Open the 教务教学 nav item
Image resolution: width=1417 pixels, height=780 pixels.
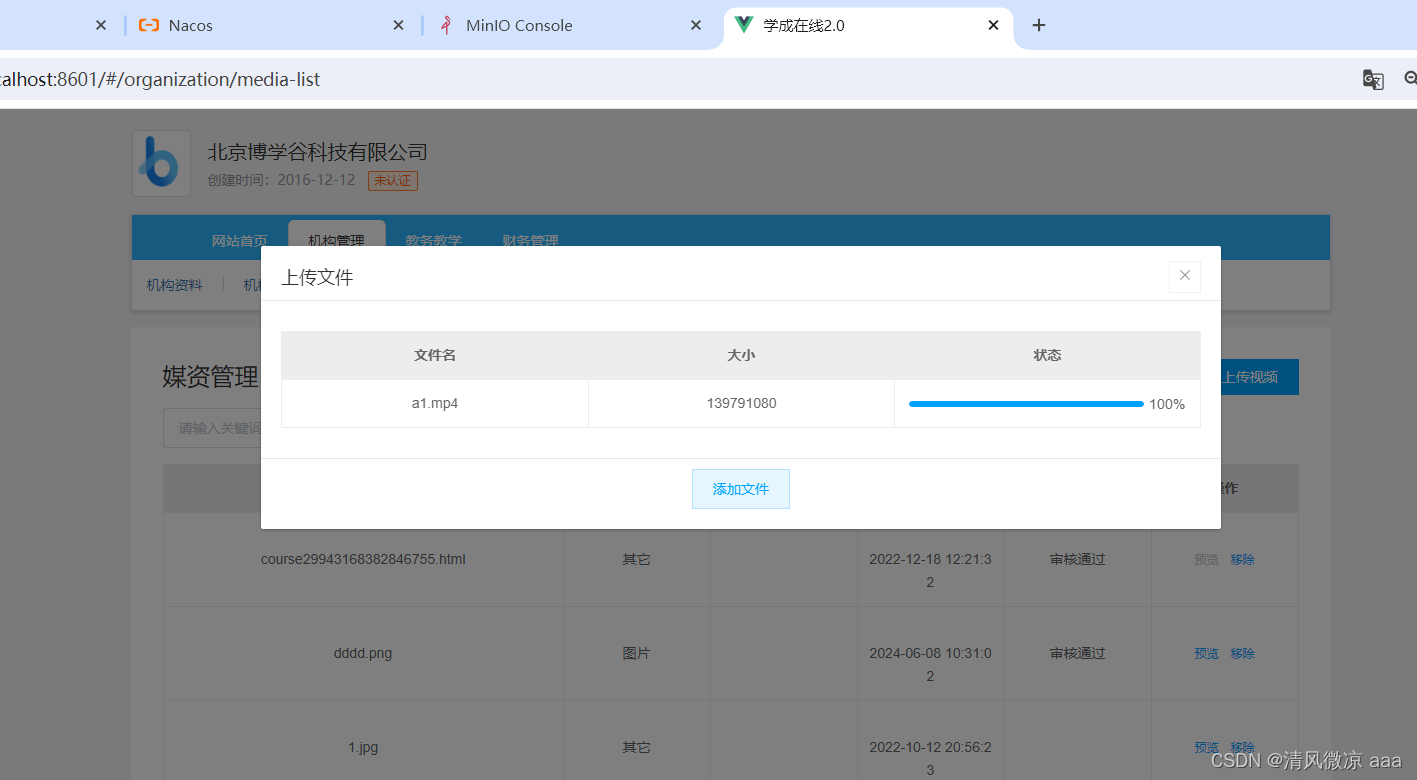point(433,241)
